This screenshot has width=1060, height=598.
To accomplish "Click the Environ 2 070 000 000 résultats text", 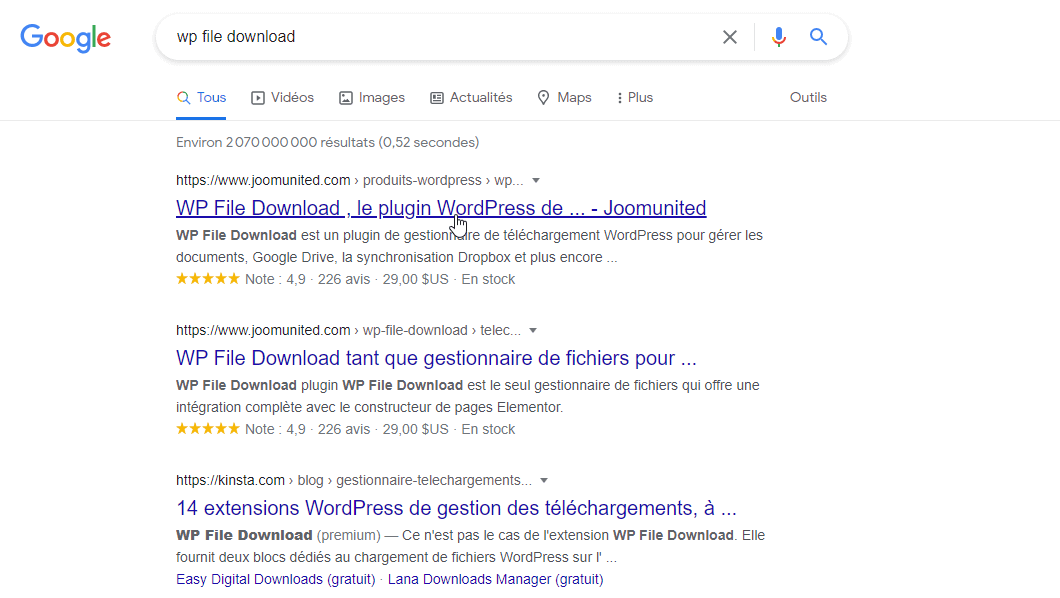I will tap(328, 143).
